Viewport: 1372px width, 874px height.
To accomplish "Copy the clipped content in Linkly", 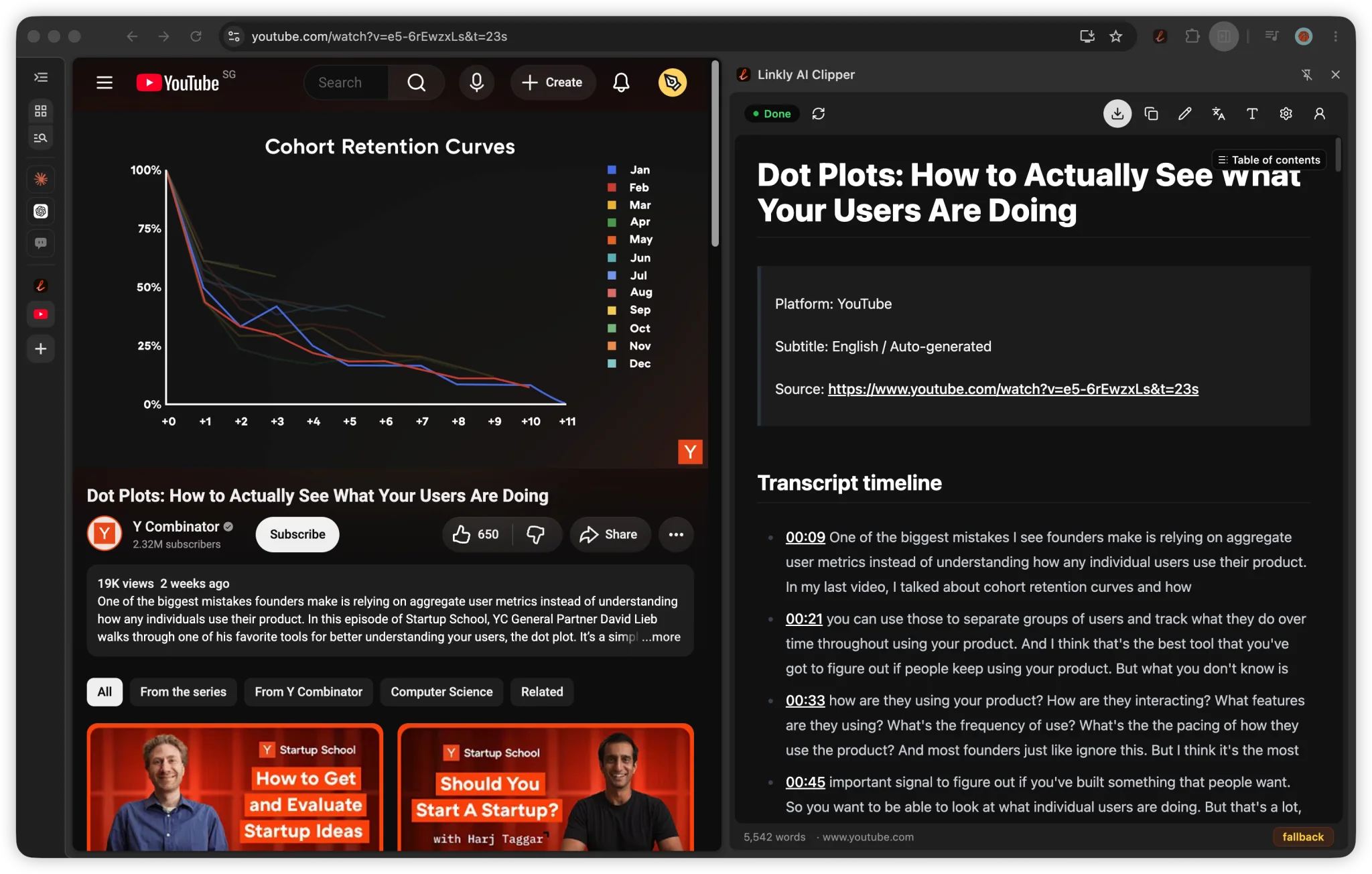I will pos(1151,114).
